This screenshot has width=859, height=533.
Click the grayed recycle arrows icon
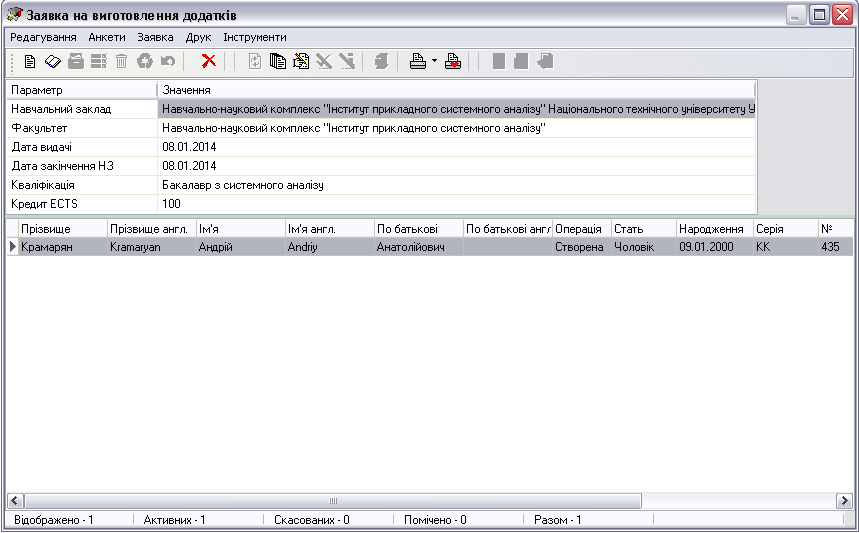click(145, 61)
